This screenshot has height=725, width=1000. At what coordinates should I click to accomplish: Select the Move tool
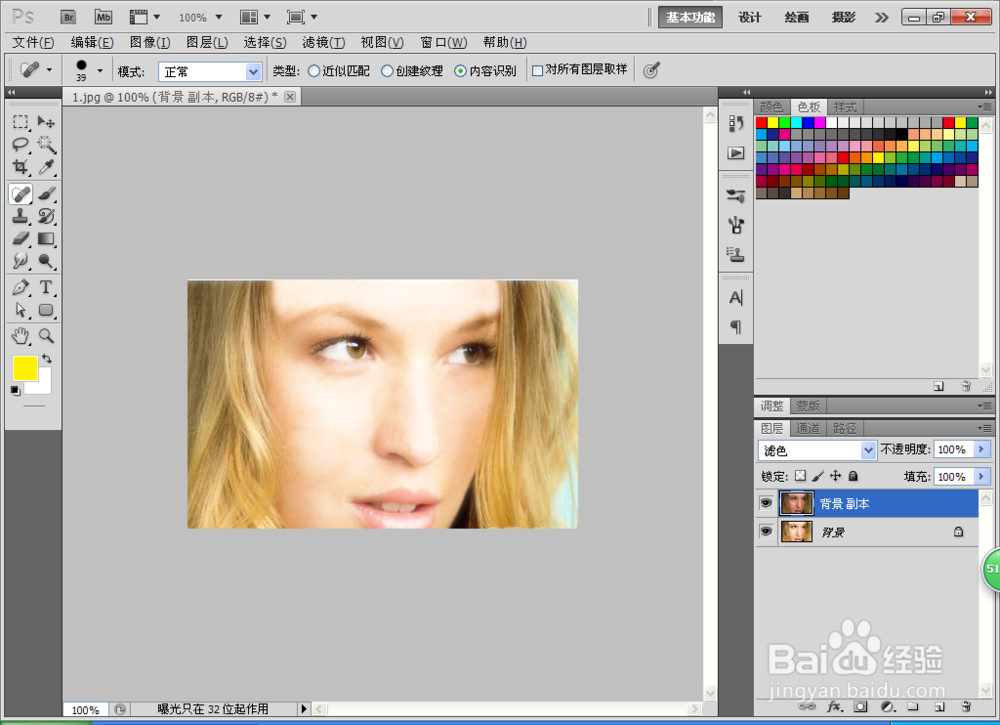point(46,122)
